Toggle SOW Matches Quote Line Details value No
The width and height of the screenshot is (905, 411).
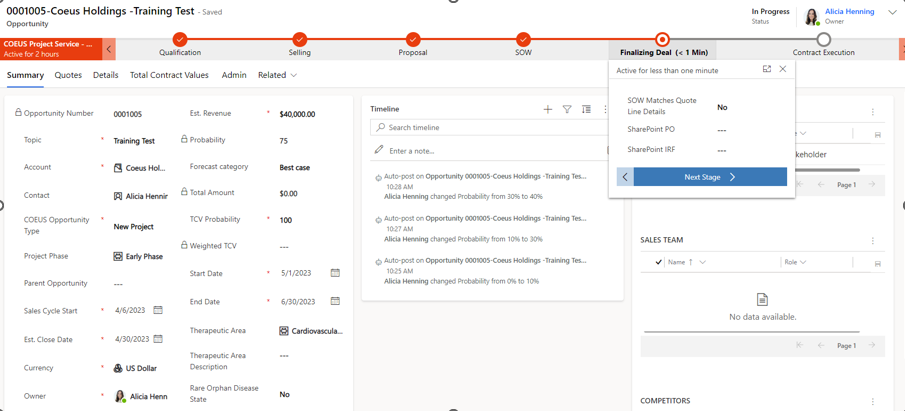(722, 107)
